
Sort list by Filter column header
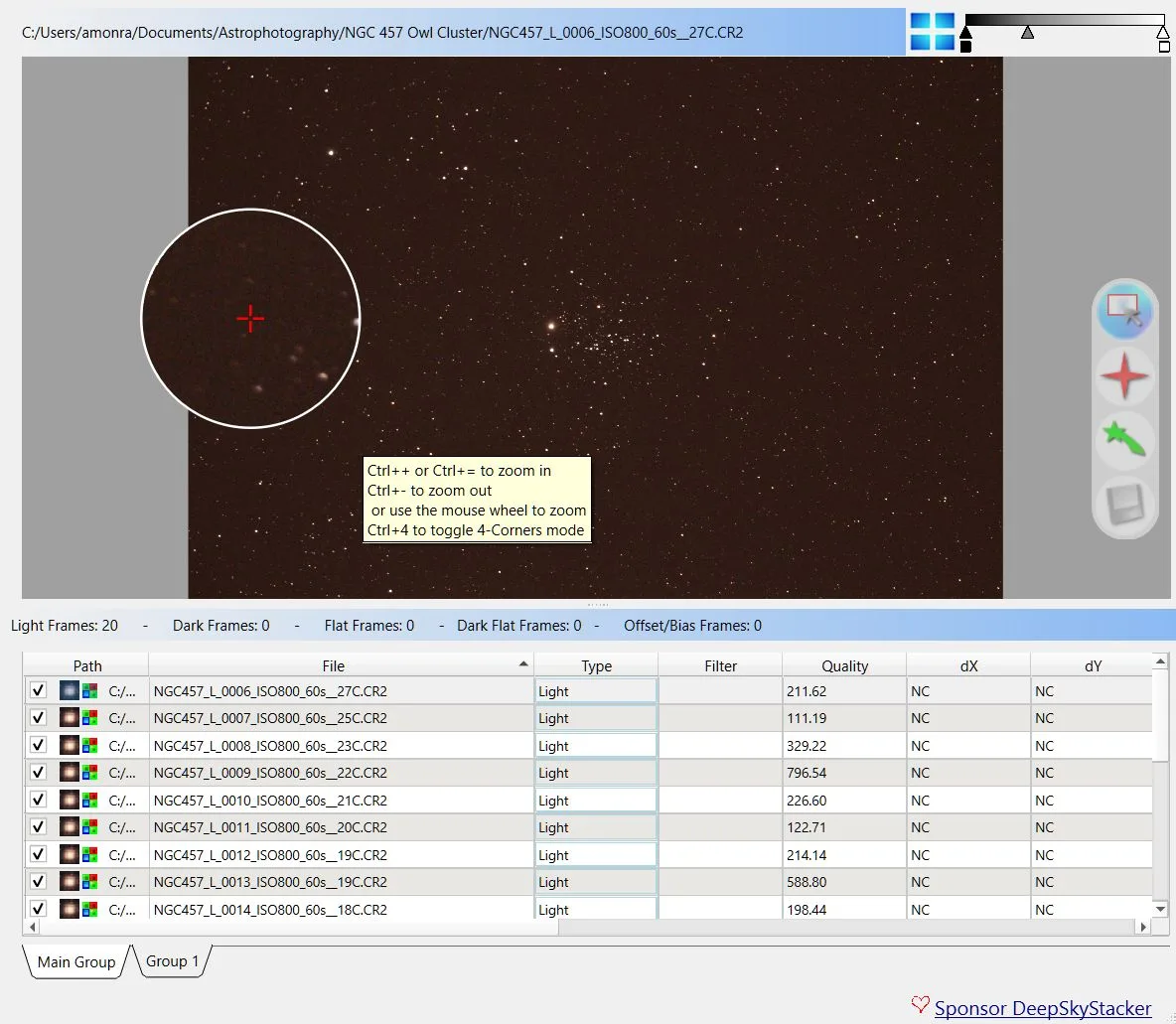tap(721, 665)
